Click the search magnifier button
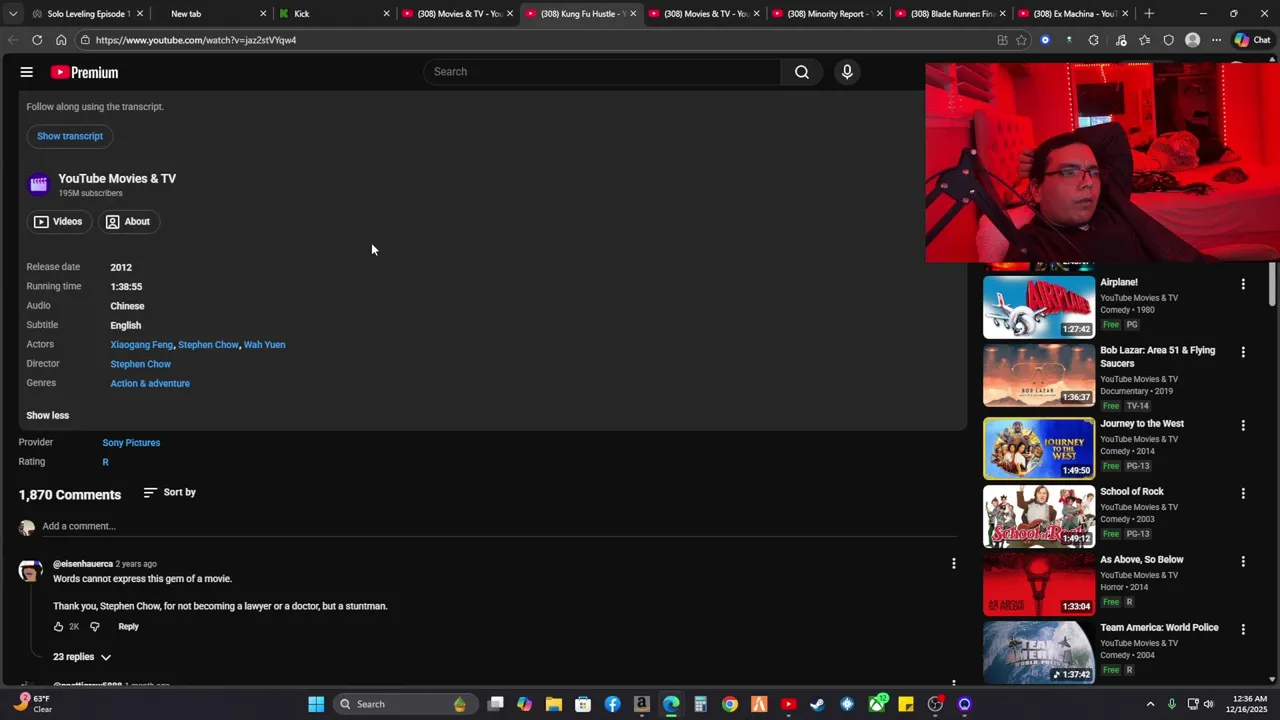The image size is (1280, 720). coord(802,72)
